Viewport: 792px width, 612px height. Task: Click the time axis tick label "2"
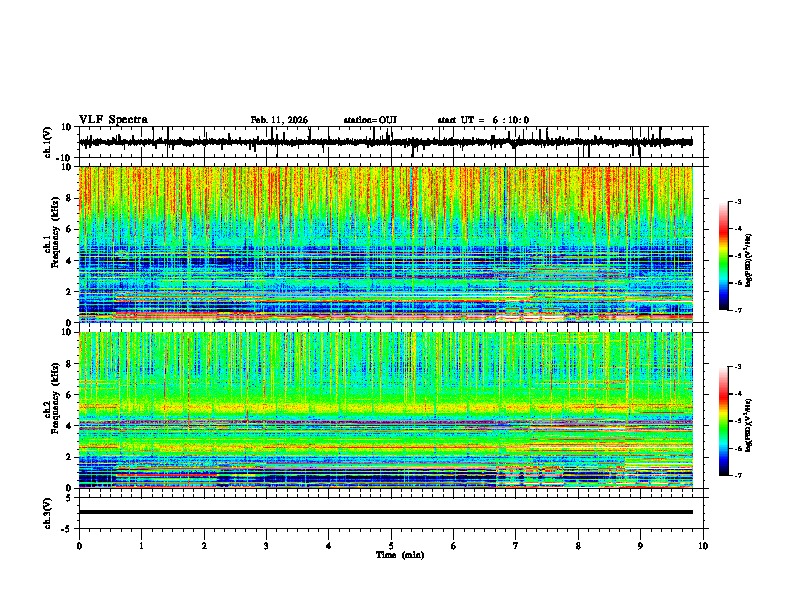coord(204,546)
